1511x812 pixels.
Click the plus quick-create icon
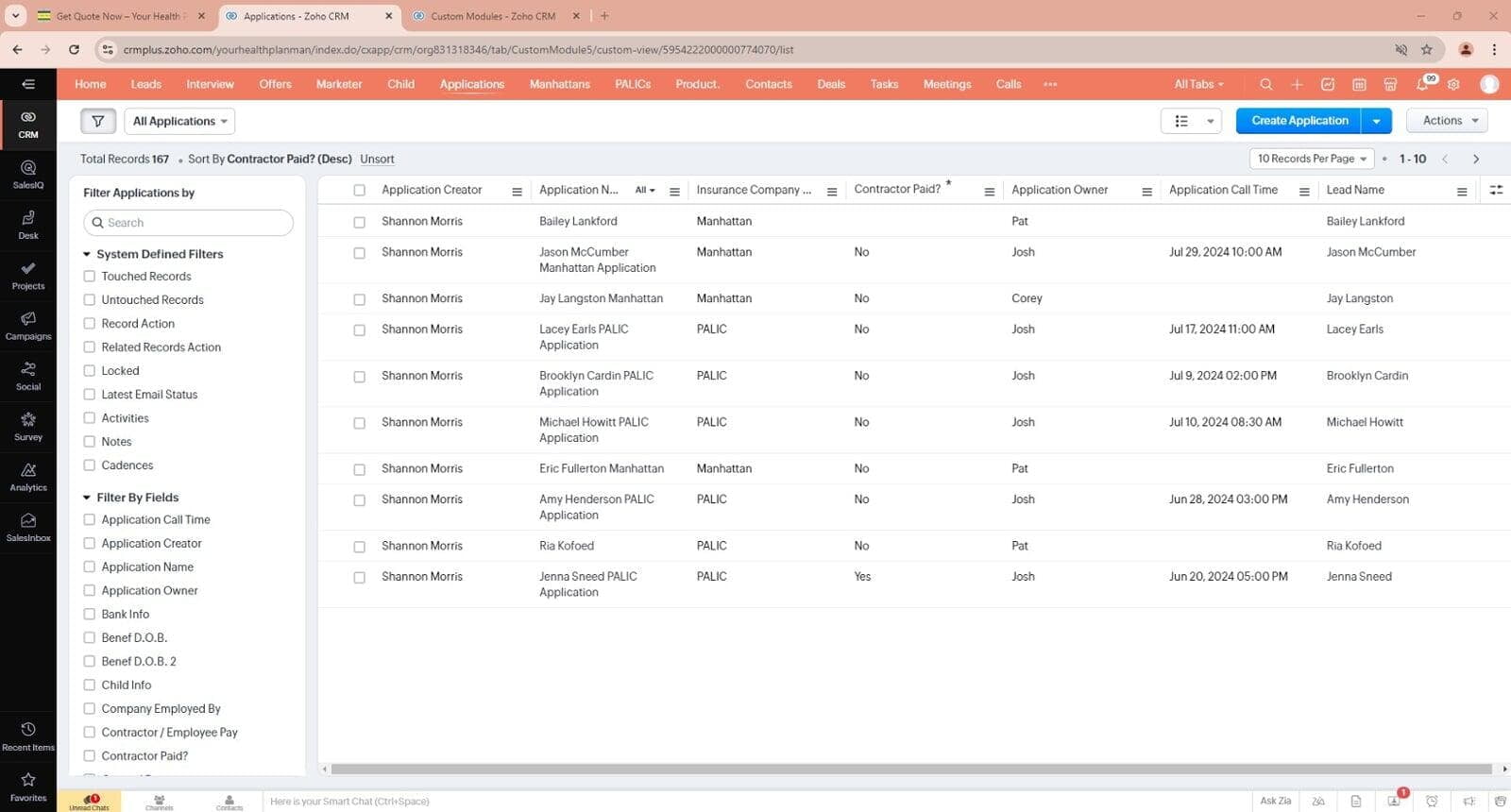pos(1297,84)
